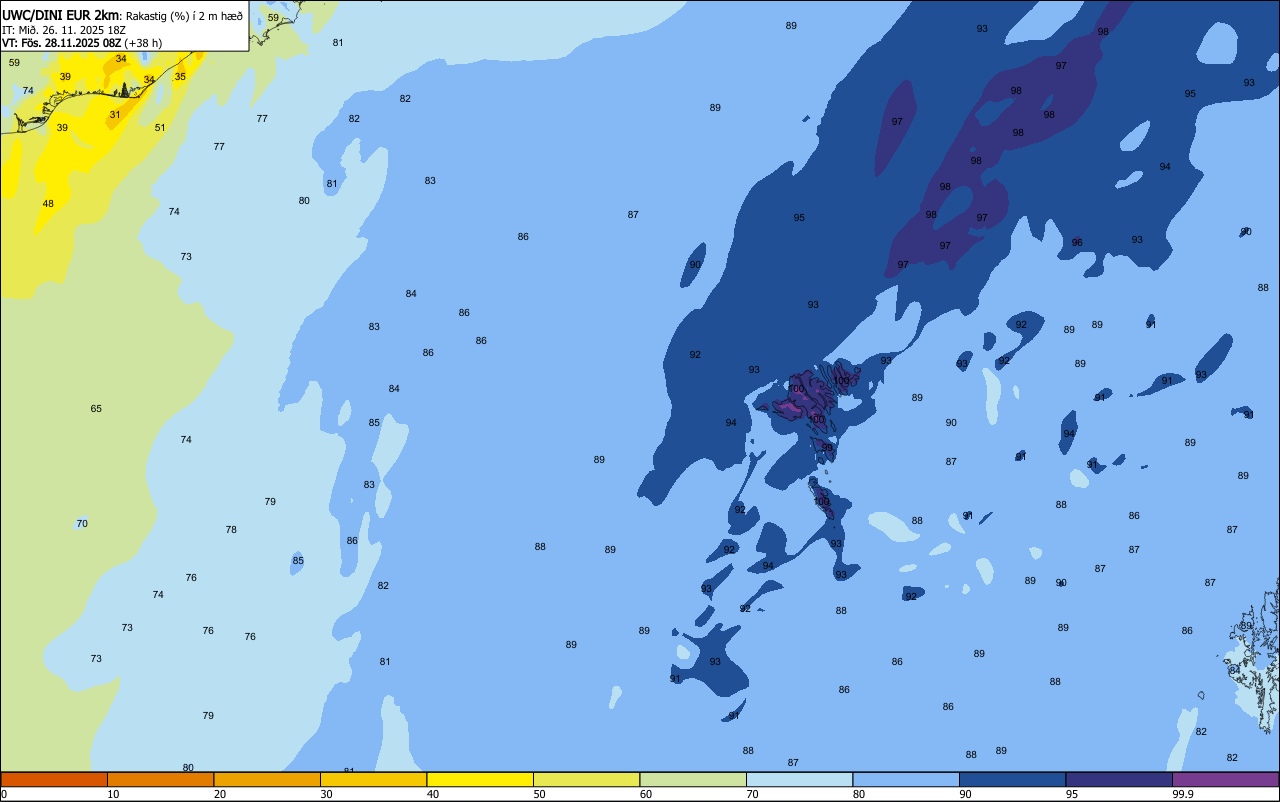Click the '(+38 h)' forecast offset text
This screenshot has width=1280, height=802.
click(144, 43)
